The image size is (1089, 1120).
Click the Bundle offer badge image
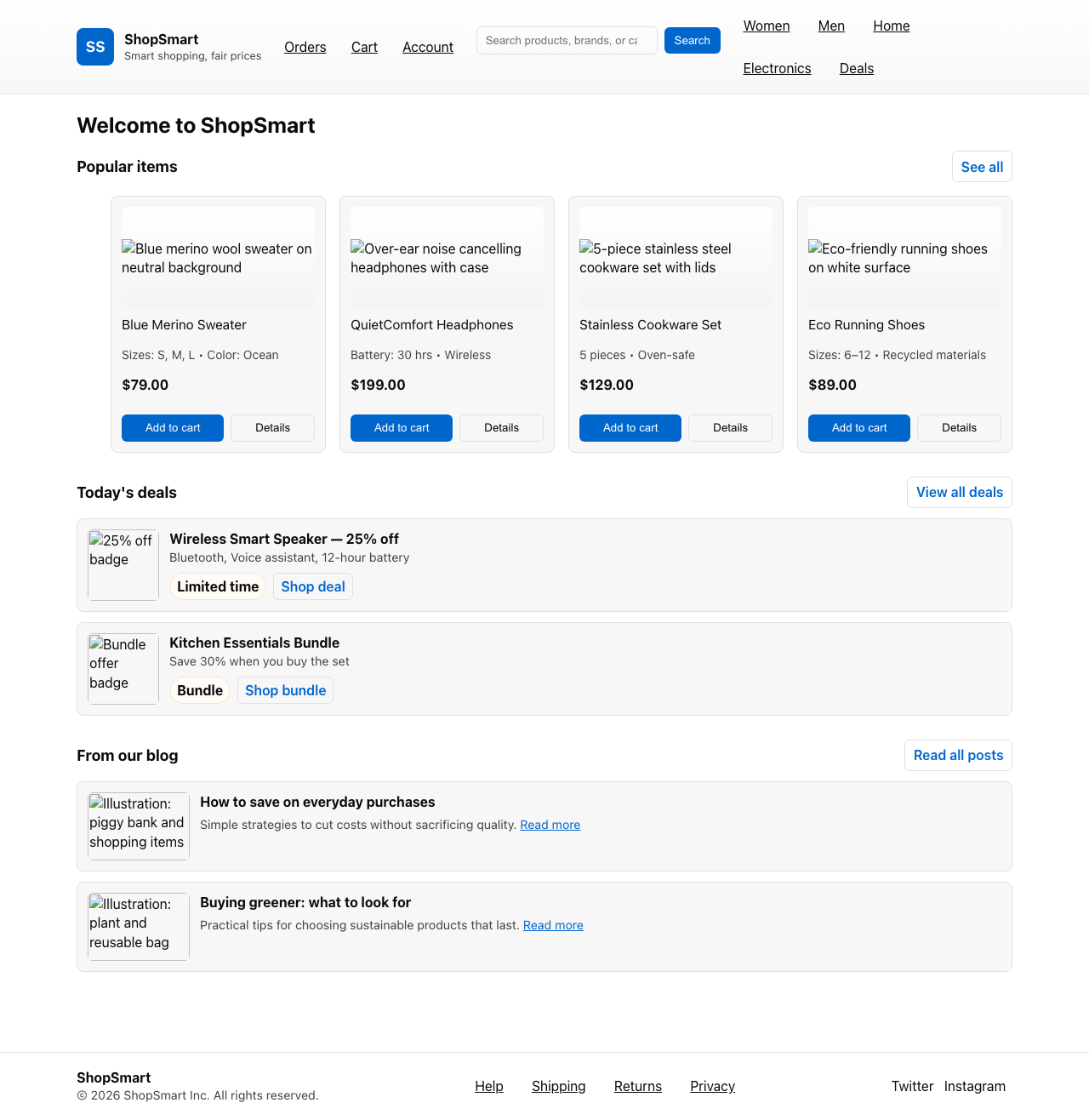click(x=123, y=669)
